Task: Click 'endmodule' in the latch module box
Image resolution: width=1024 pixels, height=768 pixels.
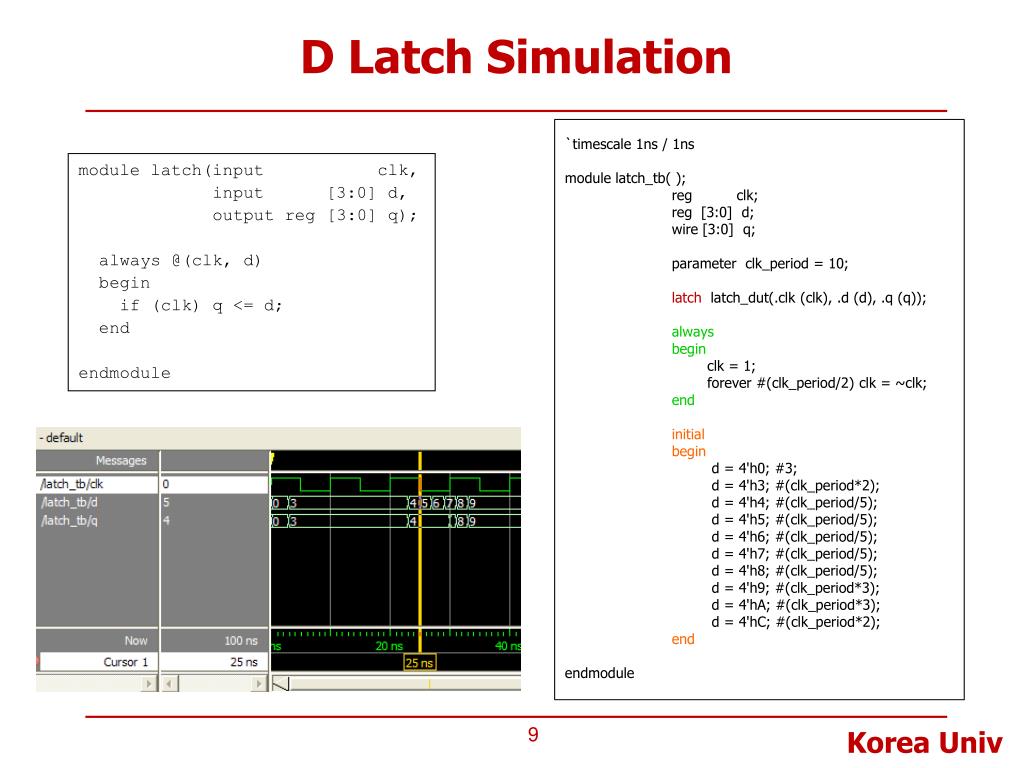Action: [124, 373]
